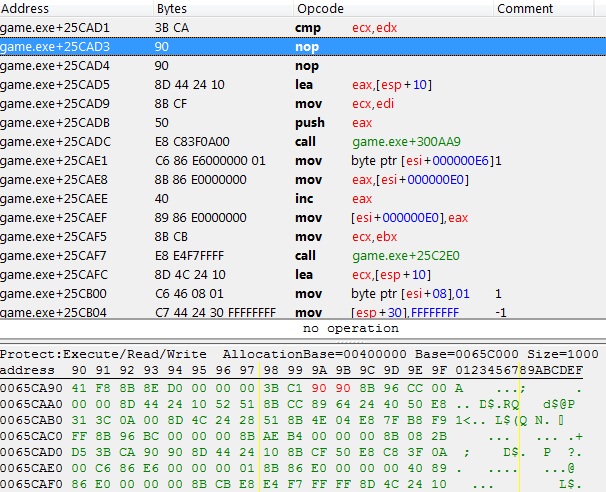
Task: Click the Comment column header
Action: pos(543,8)
